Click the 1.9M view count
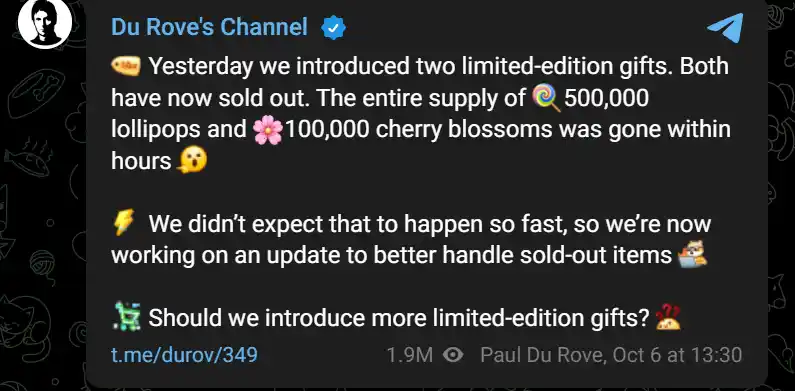 point(410,355)
